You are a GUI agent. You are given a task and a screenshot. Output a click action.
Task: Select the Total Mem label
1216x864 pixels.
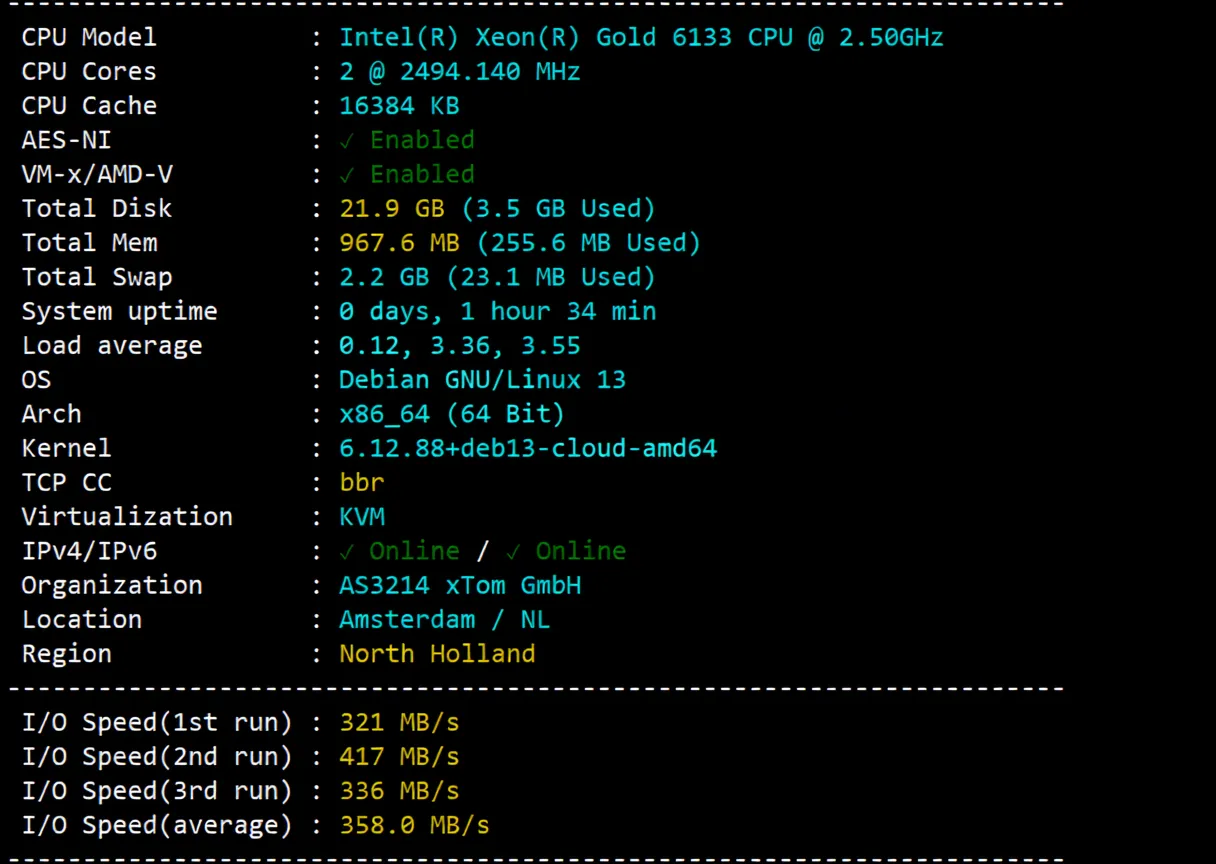(x=89, y=243)
